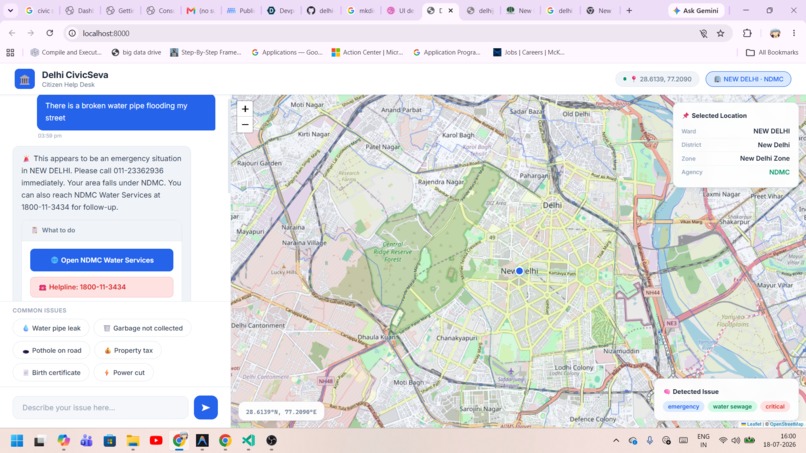806x453 pixels.
Task: Open the browser extensions puzzle icon
Action: coord(747,33)
